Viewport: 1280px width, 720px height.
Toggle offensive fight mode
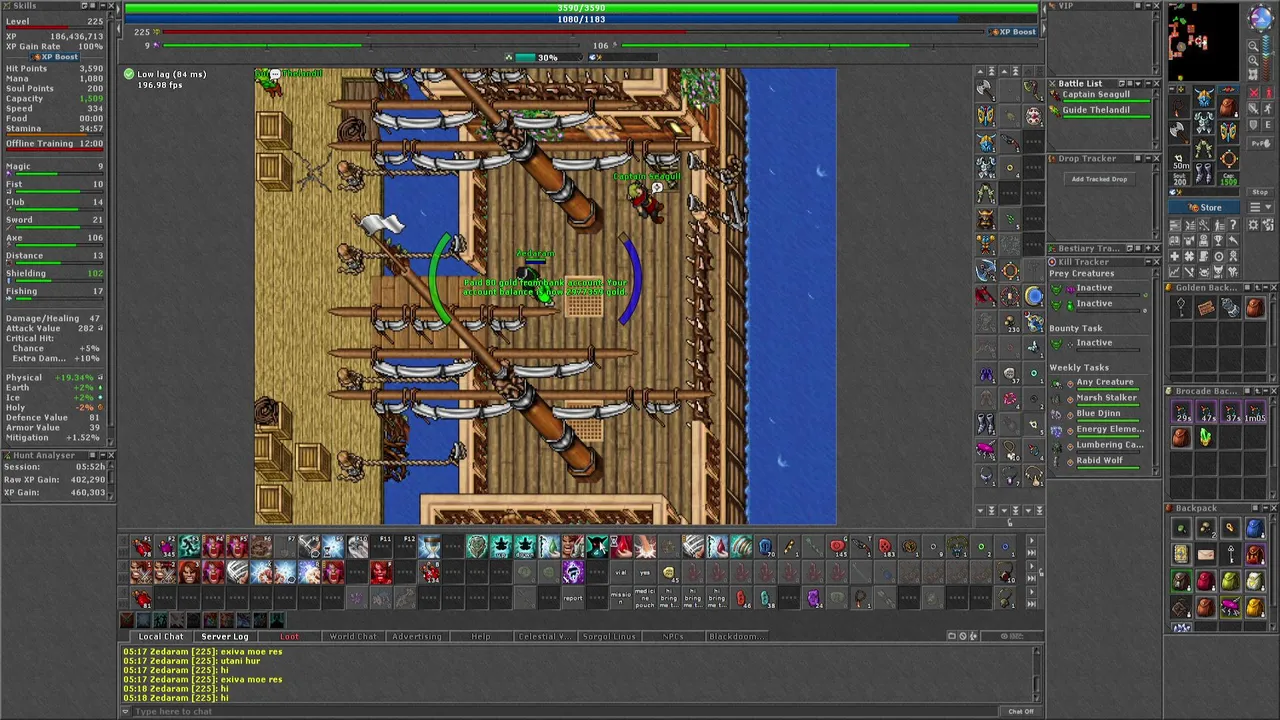1253,93
